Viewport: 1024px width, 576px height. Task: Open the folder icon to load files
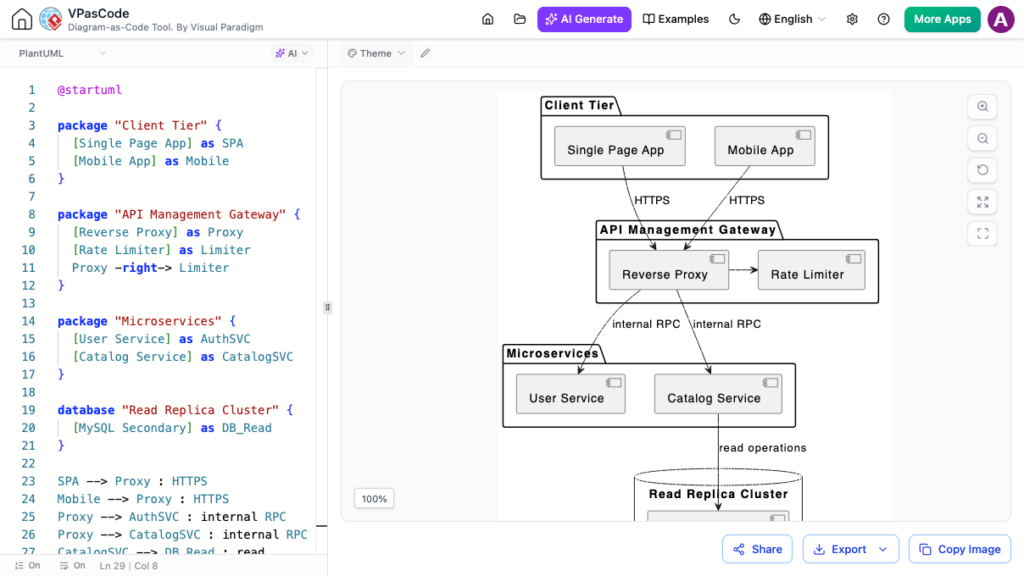[520, 19]
